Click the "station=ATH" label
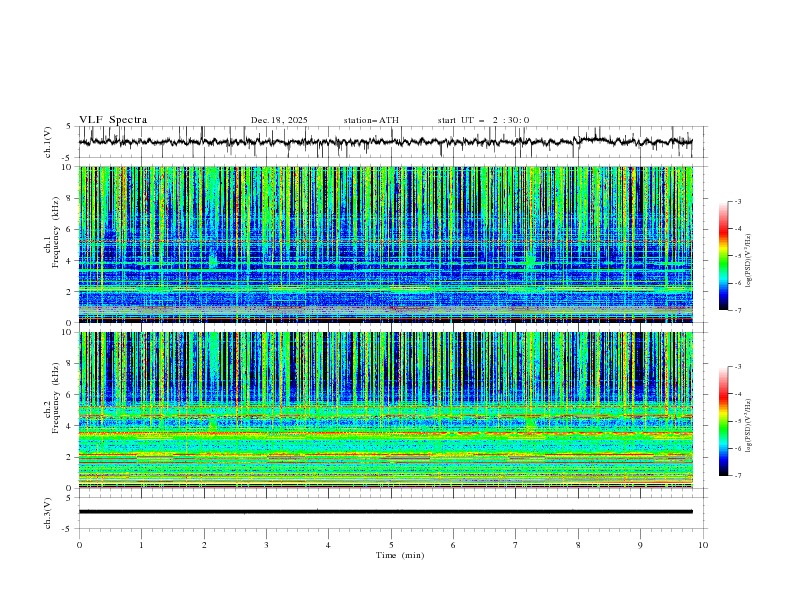The height and width of the screenshot is (612, 792). point(371,120)
